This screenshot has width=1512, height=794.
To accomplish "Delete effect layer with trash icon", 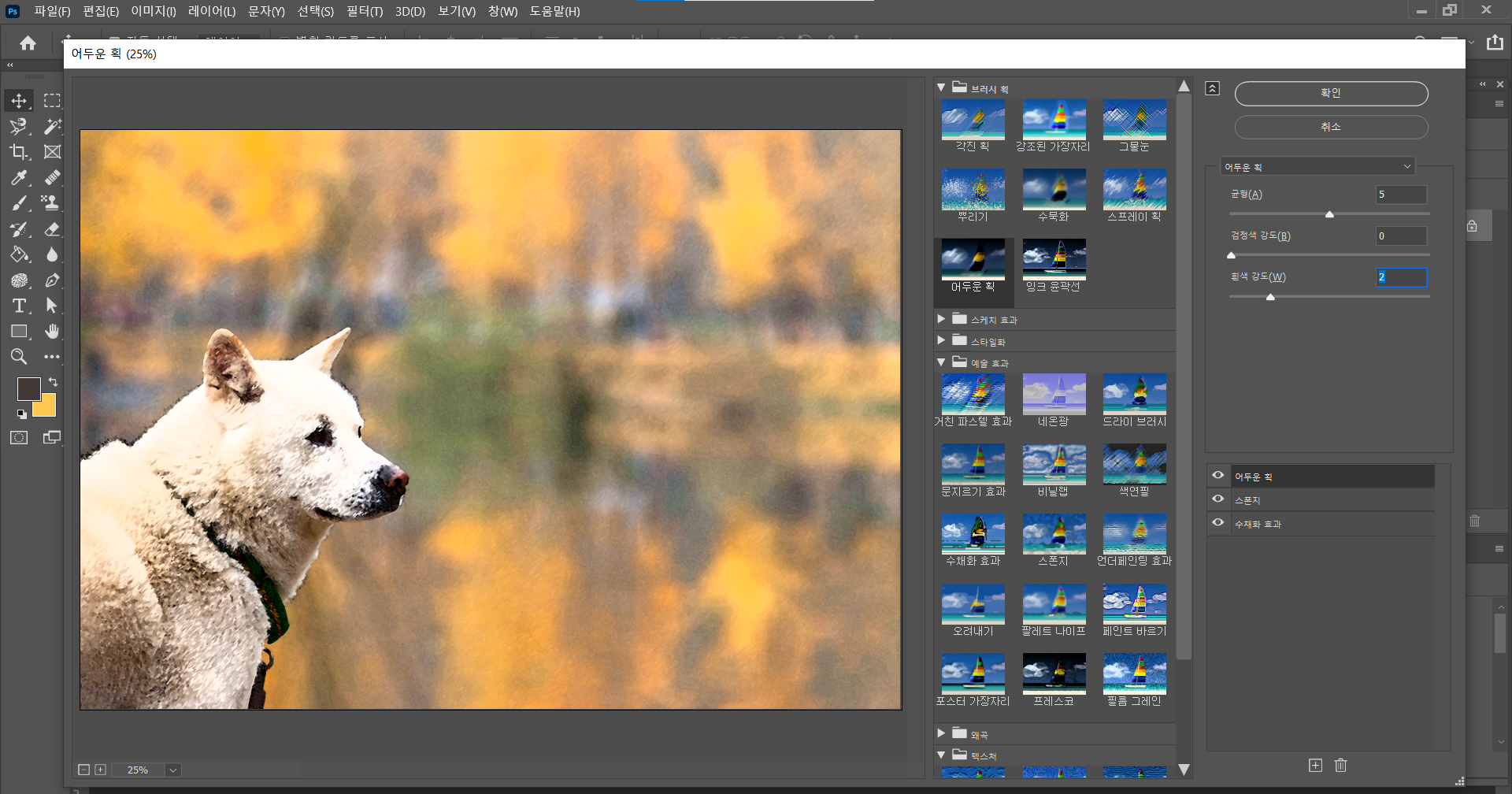I will 1341,766.
